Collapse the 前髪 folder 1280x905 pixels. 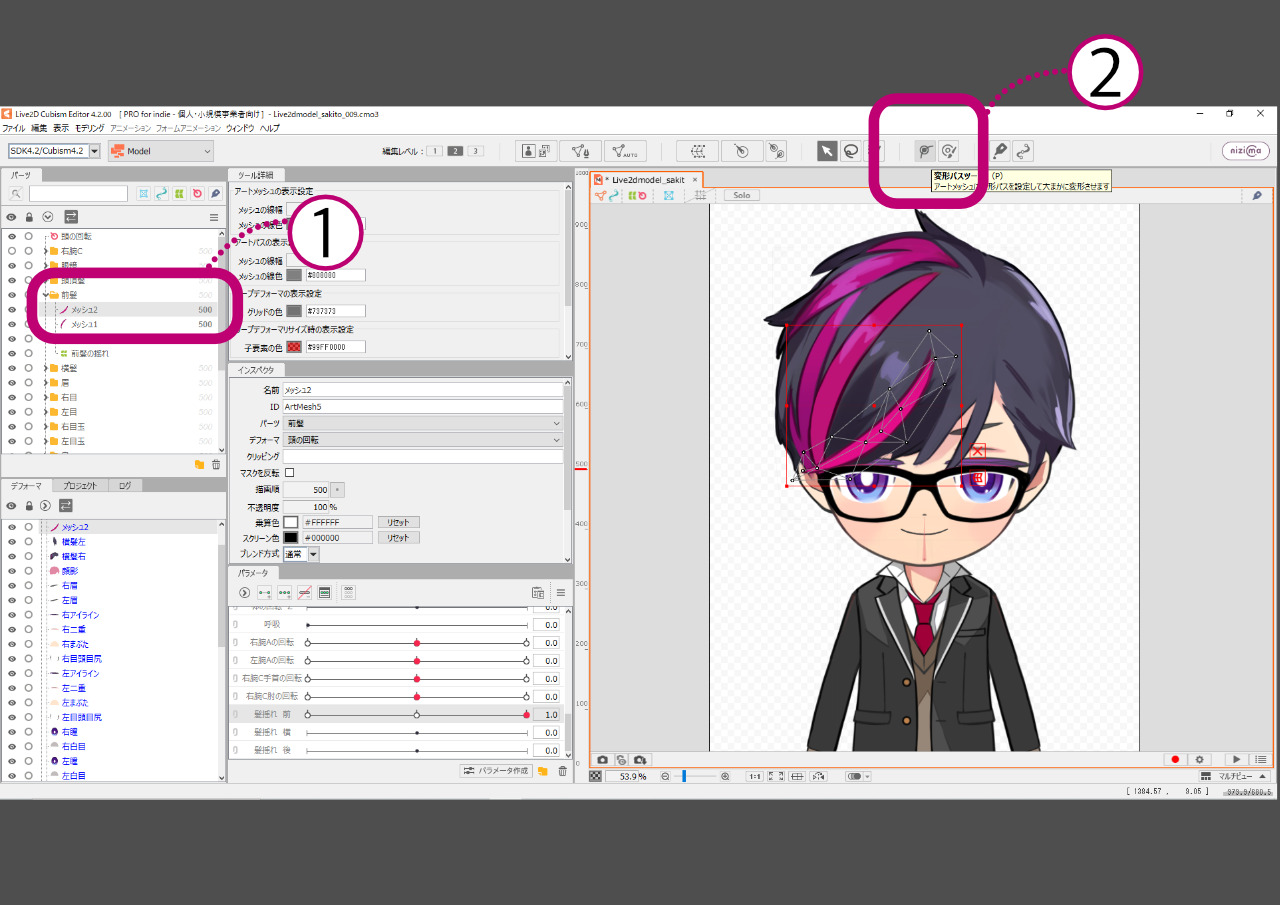coord(46,295)
